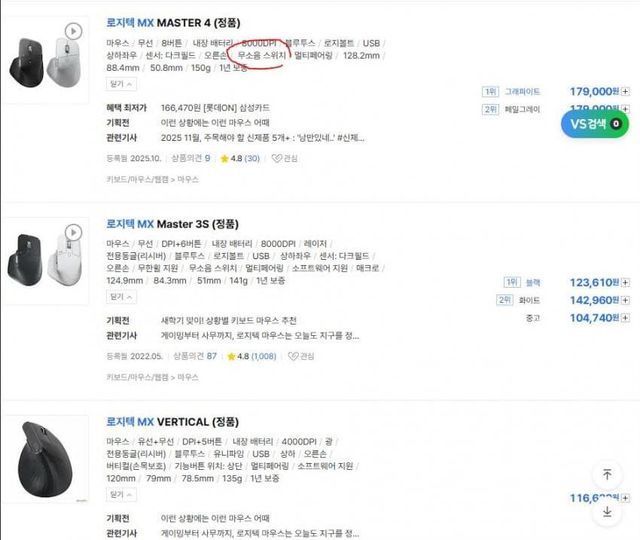Click plus icon beside the 123,610원 price

(626, 283)
